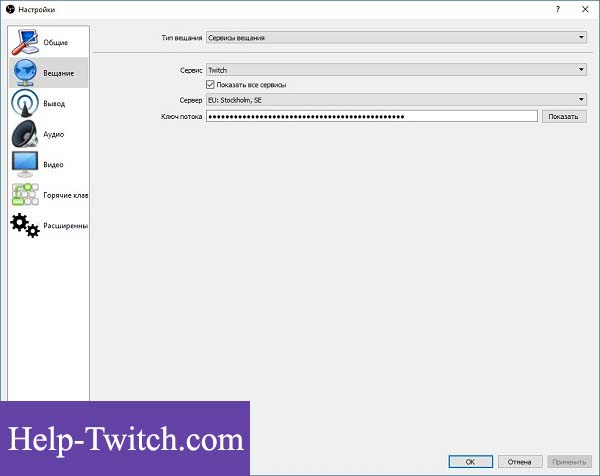The image size is (600, 476).
Task: Select the Вещание globe icon in sidebar
Action: [25, 73]
